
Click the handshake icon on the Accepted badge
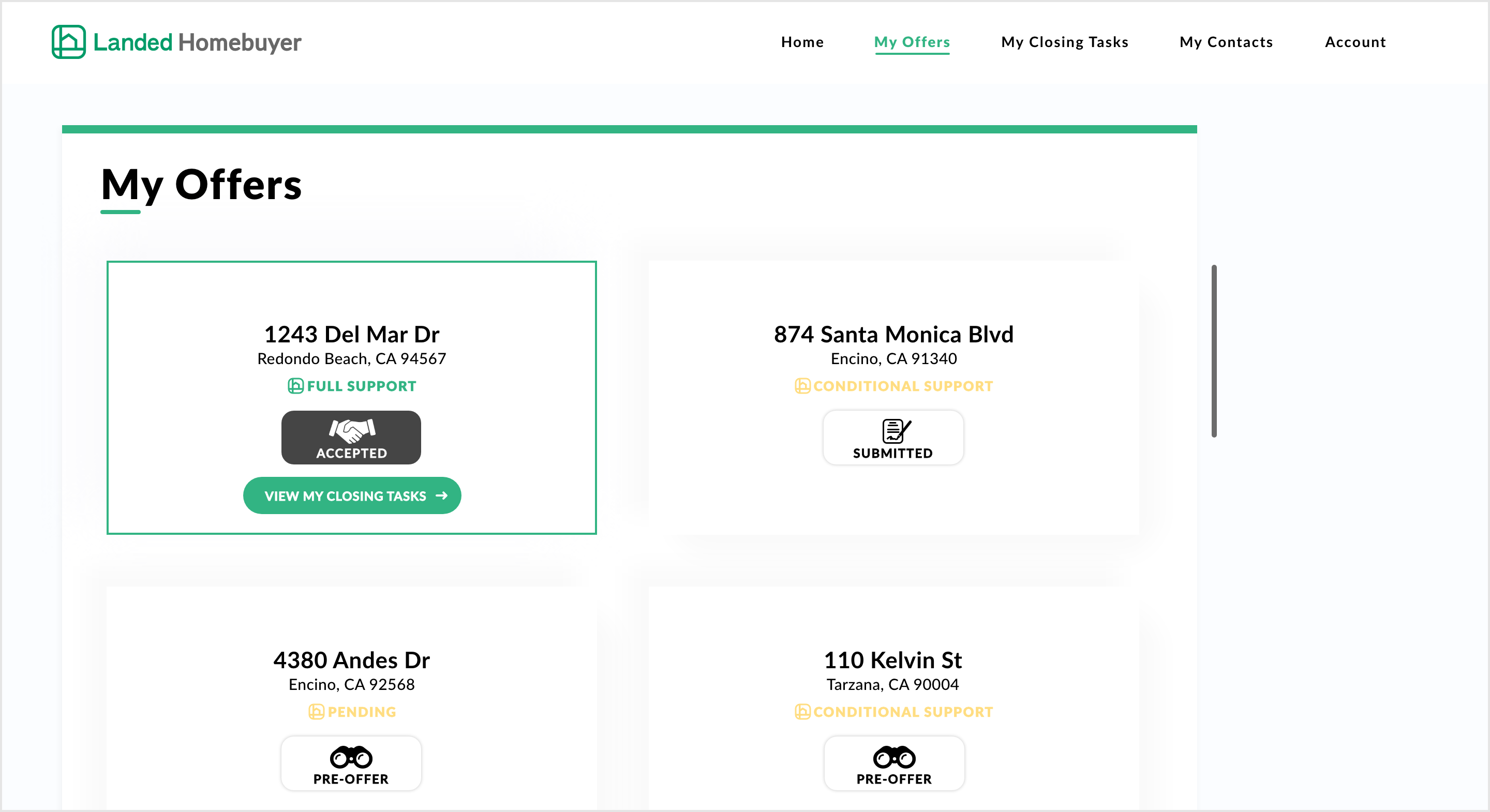click(352, 430)
